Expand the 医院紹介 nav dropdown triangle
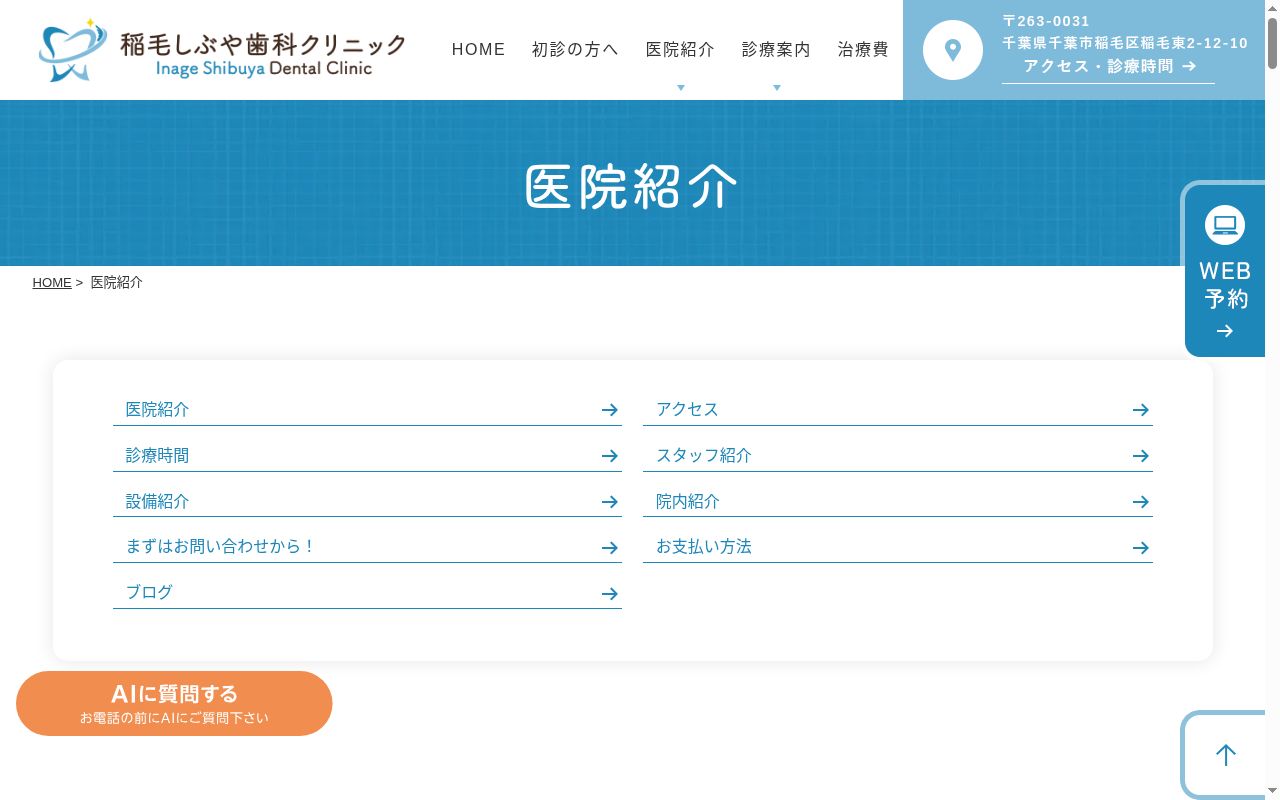The height and width of the screenshot is (800, 1280). (x=681, y=88)
